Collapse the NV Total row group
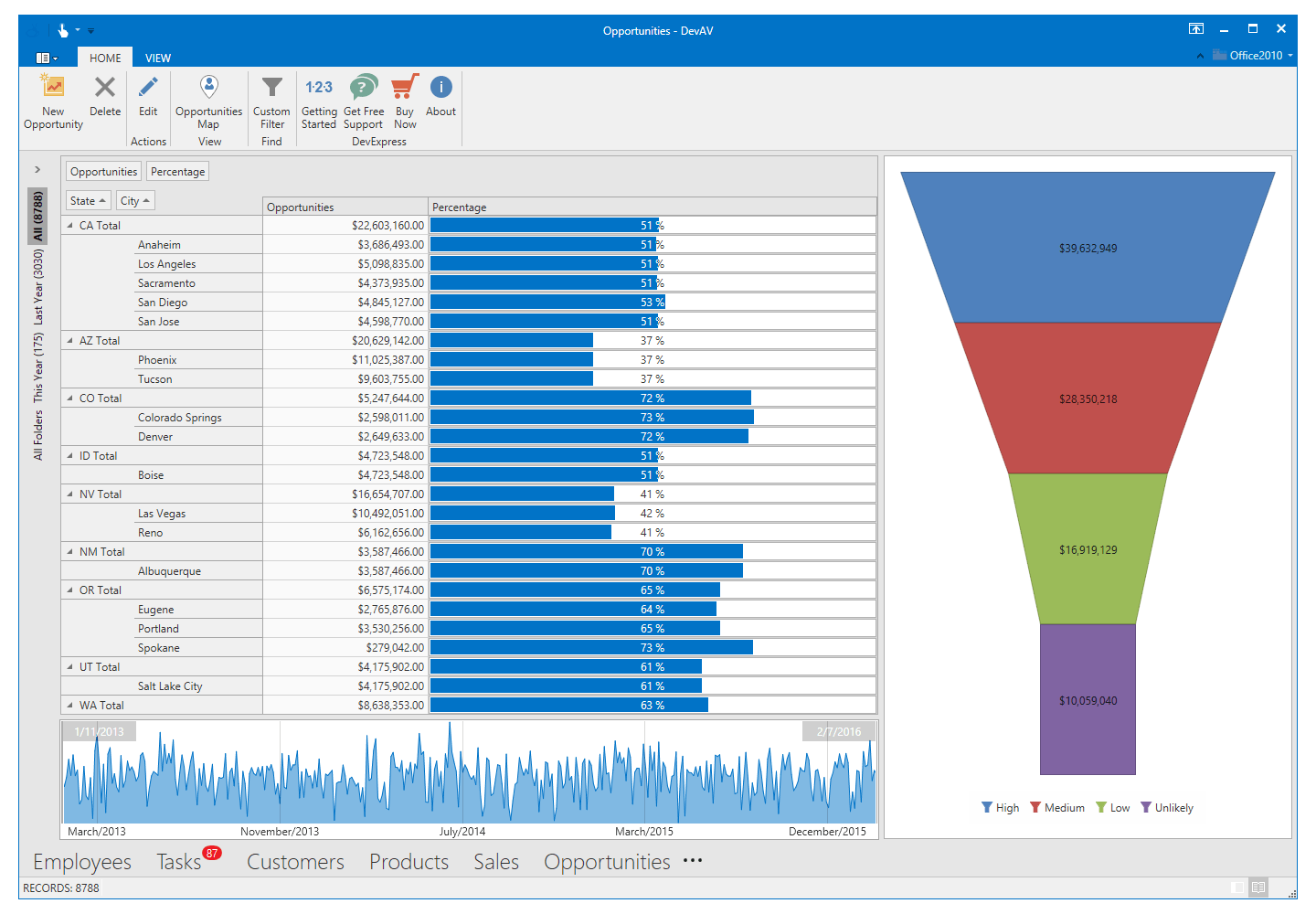The image size is (1316, 914). coord(70,494)
